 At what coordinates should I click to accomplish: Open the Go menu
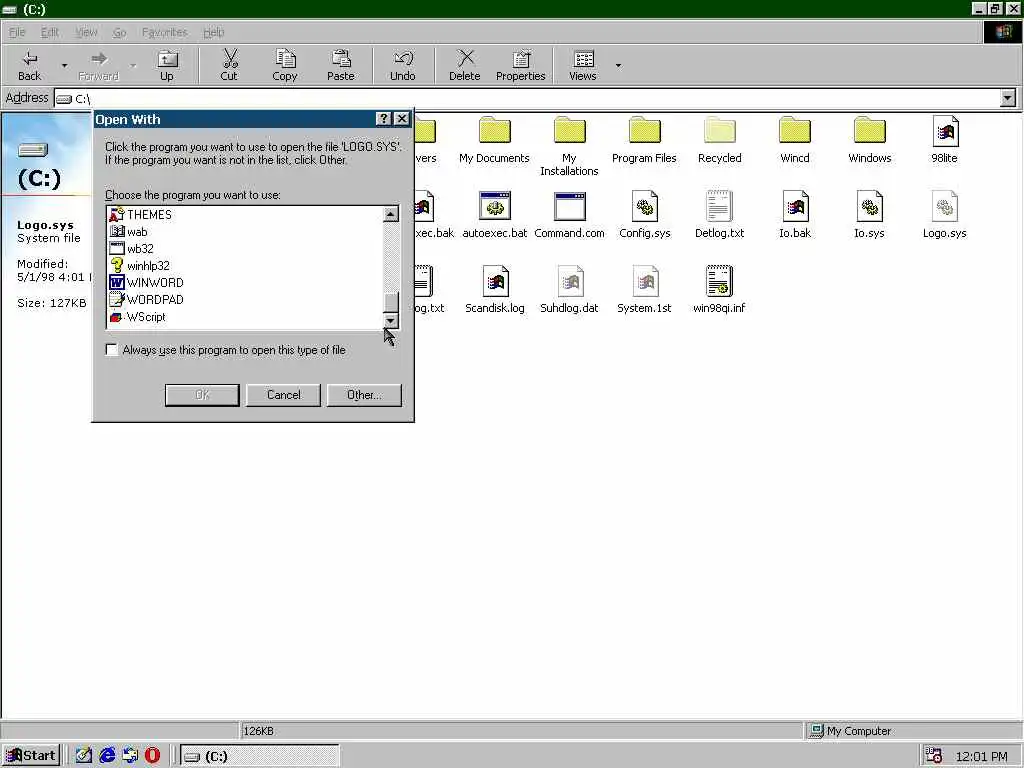[x=120, y=32]
